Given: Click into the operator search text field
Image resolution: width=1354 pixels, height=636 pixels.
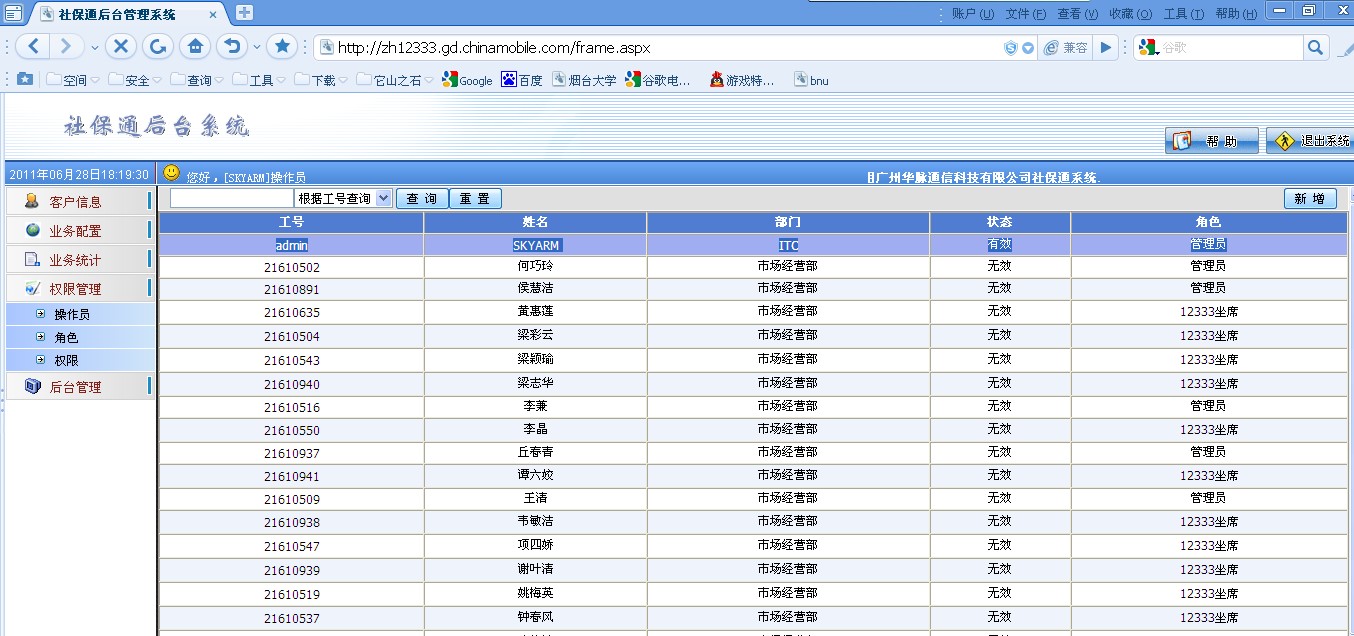Looking at the screenshot, I should (x=231, y=199).
